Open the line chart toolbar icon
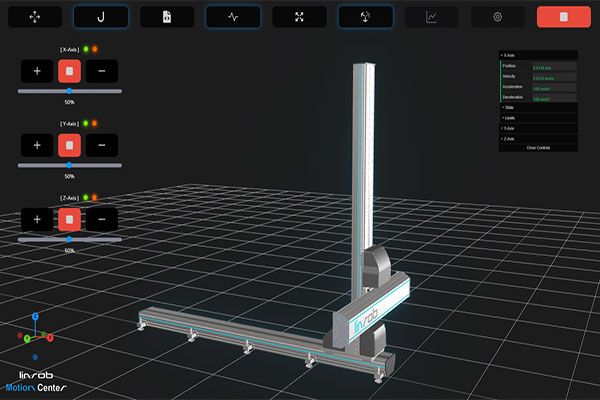 (x=431, y=17)
